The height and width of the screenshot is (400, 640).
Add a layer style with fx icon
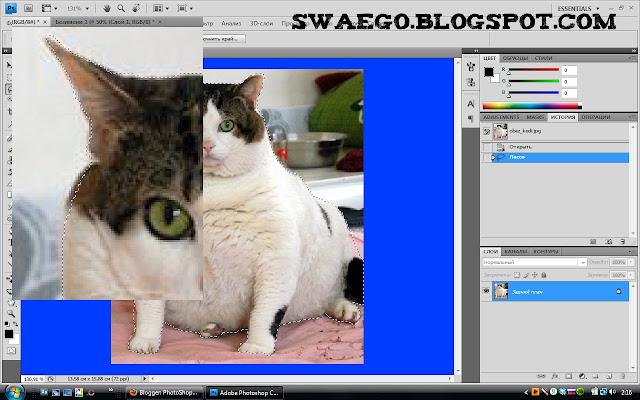[x=555, y=376]
